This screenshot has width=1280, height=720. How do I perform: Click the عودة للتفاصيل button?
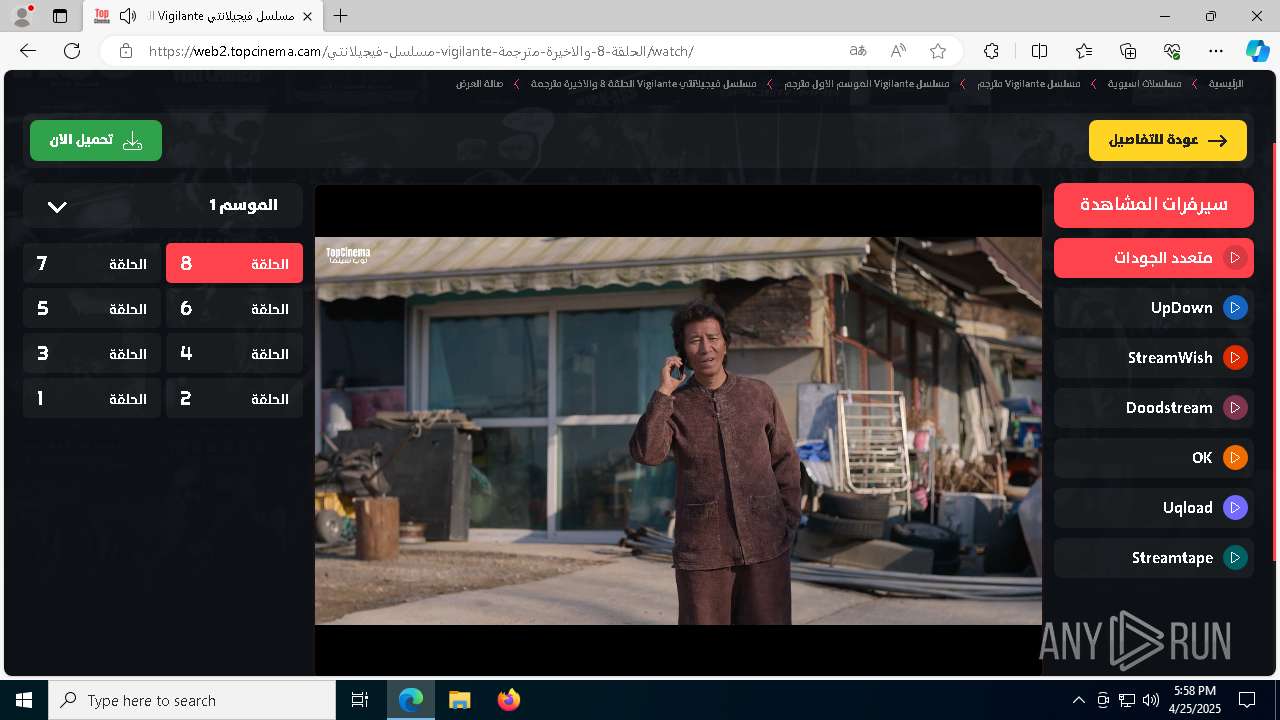1168,141
